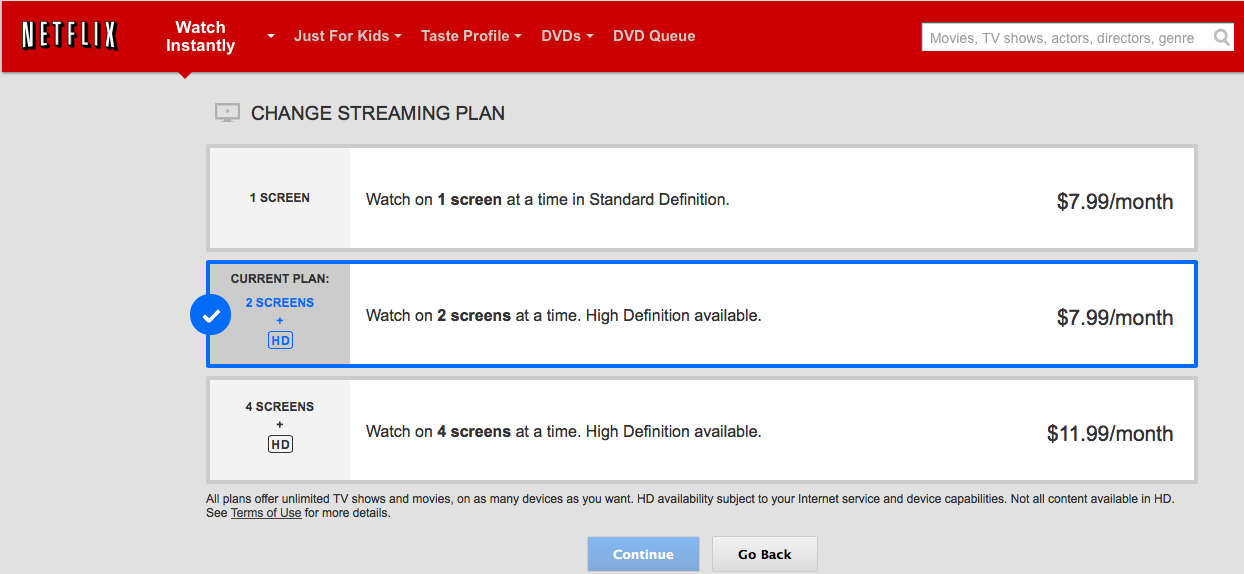Select the 1 Screen plan option
Image resolution: width=1244 pixels, height=574 pixels.
pyautogui.click(x=701, y=198)
